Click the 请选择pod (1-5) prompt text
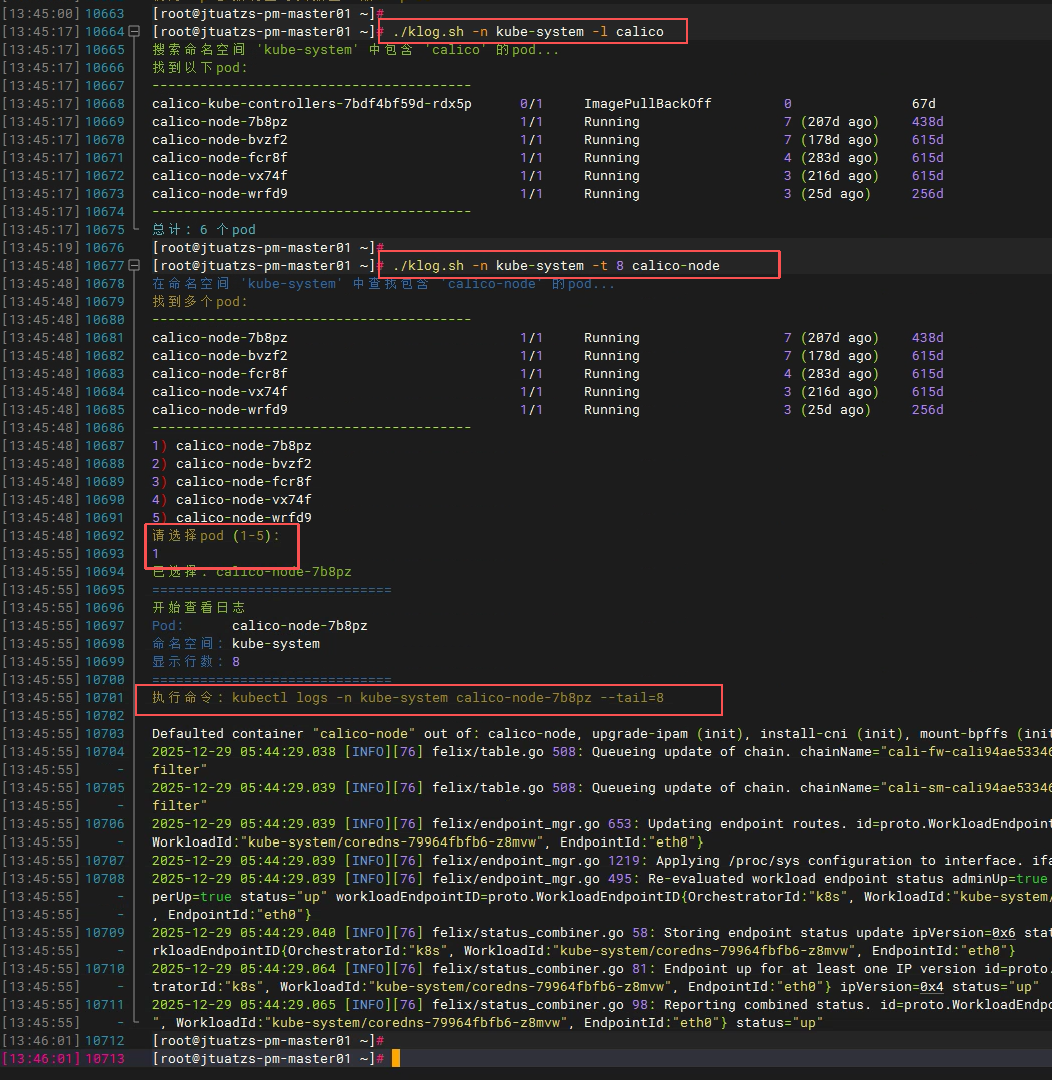1052x1080 pixels. (215, 536)
